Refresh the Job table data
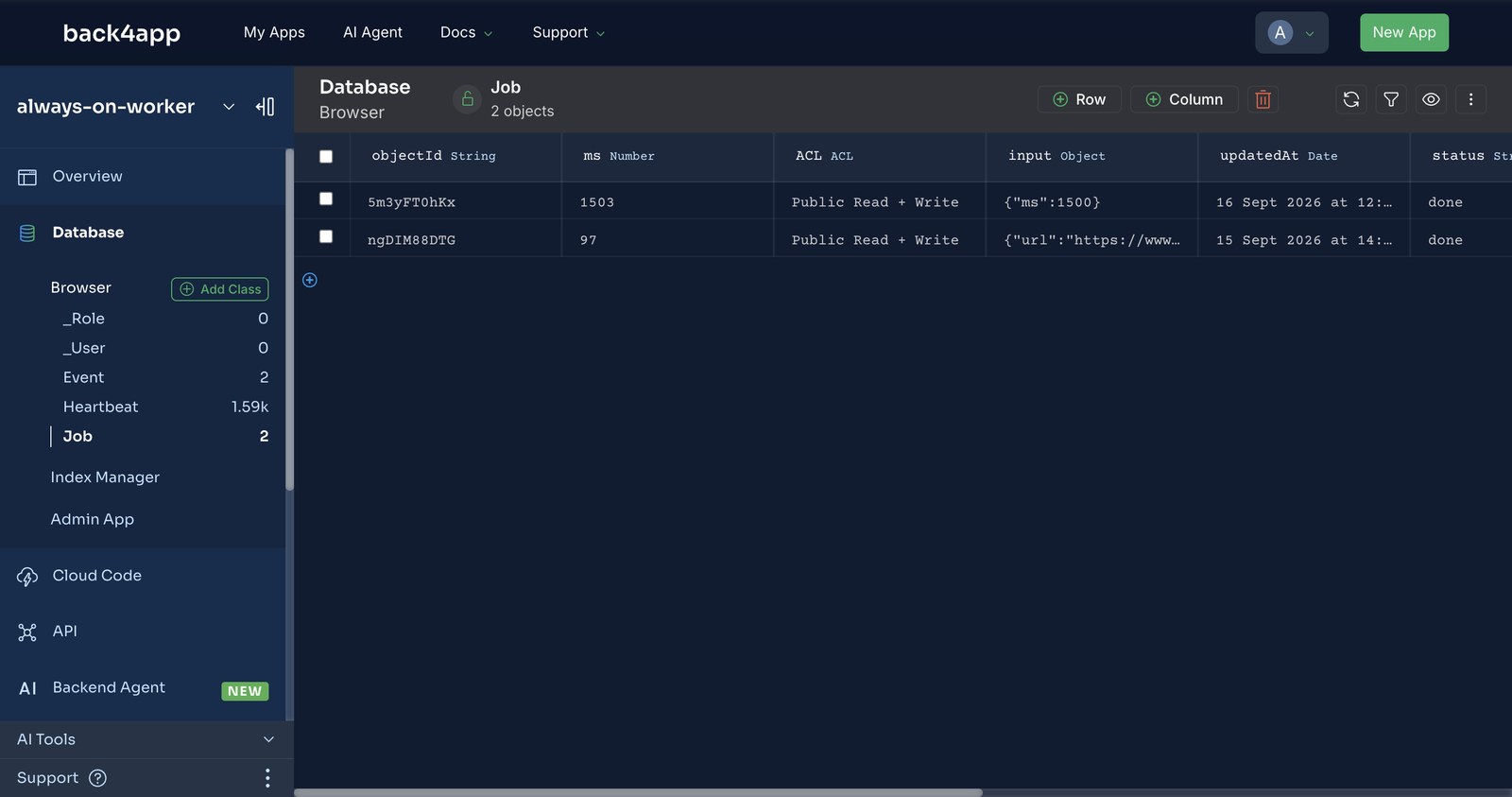Screen dimensions: 1512x797 [x=1351, y=99]
